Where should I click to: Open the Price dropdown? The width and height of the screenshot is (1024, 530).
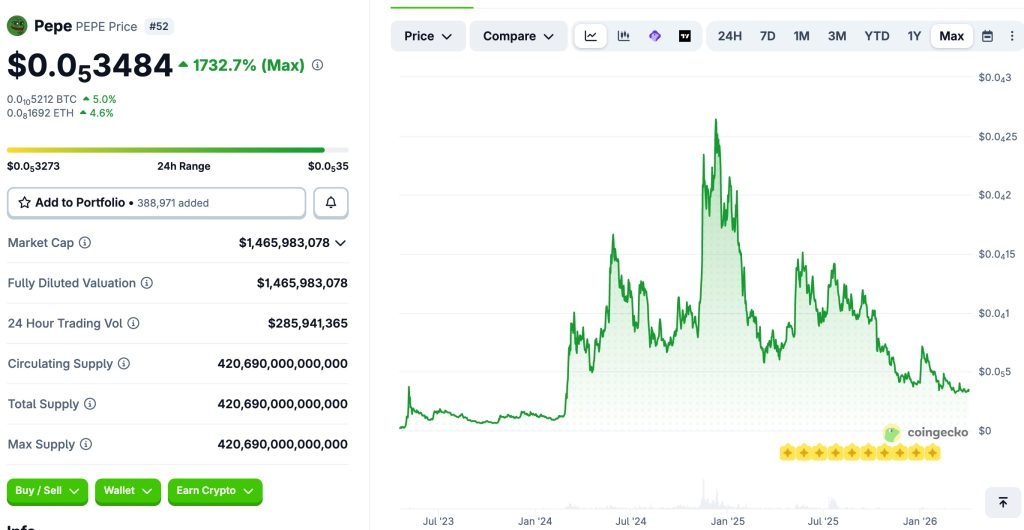(428, 37)
